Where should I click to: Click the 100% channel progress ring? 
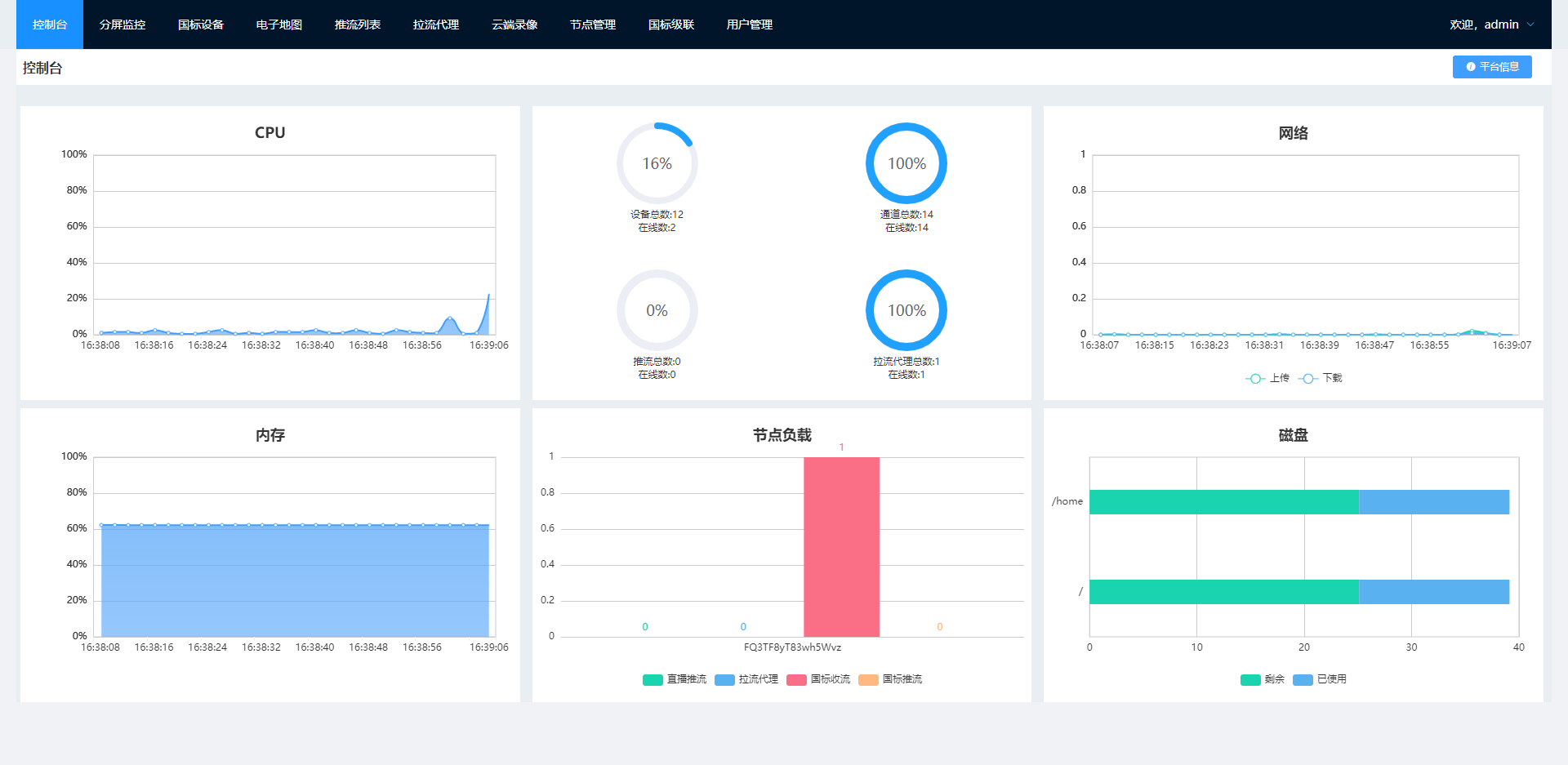click(x=906, y=163)
